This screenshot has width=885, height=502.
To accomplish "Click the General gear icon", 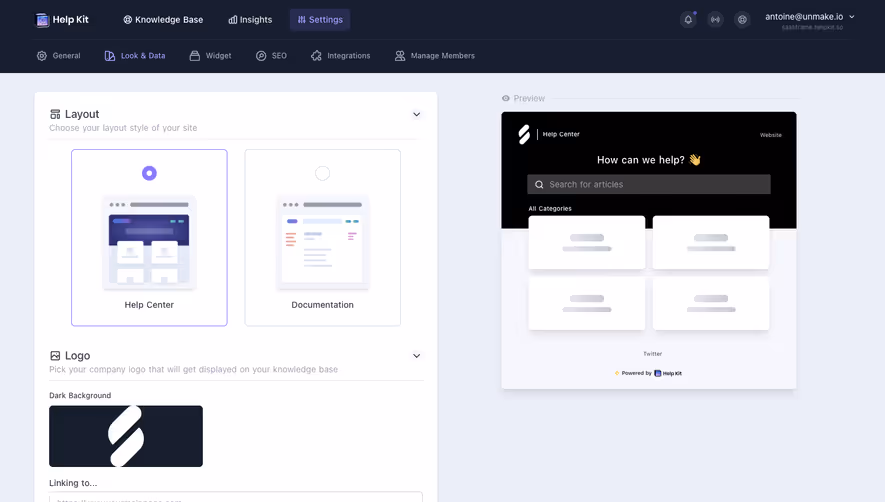I will [x=42, y=56].
